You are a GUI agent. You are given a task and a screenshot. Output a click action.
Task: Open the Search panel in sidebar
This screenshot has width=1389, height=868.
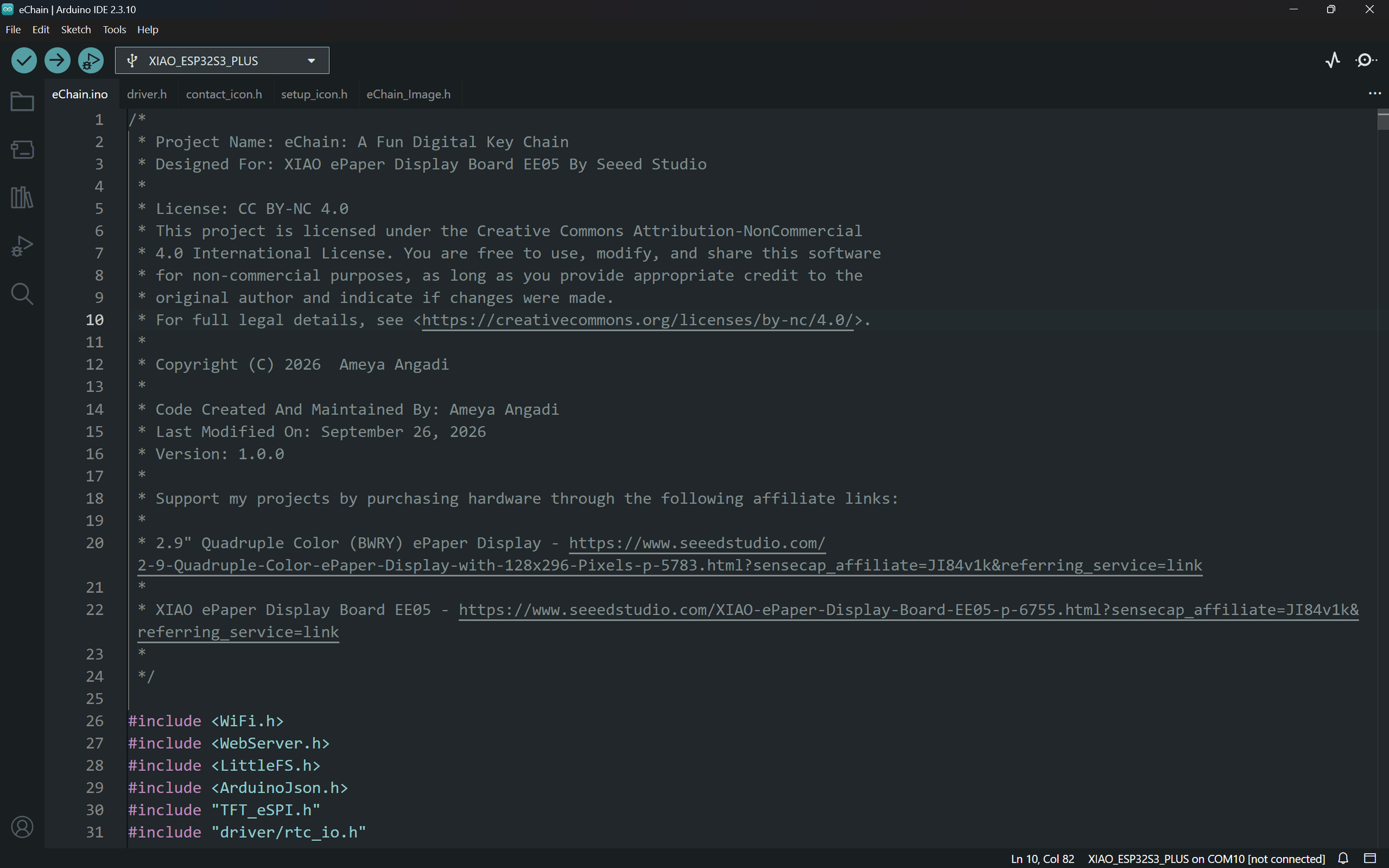pos(22,294)
